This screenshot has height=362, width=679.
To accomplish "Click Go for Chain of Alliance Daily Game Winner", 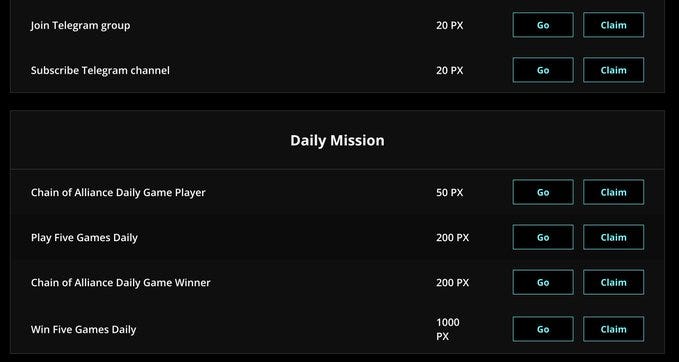I will click(543, 282).
